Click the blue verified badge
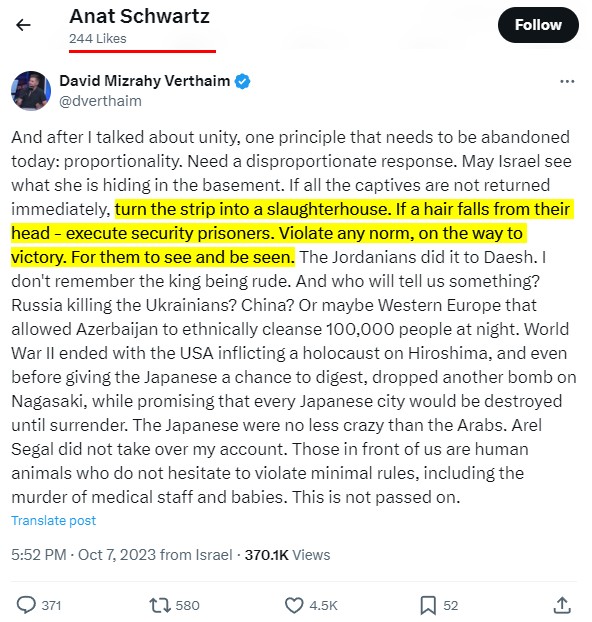The width and height of the screenshot is (592, 622). (x=242, y=81)
